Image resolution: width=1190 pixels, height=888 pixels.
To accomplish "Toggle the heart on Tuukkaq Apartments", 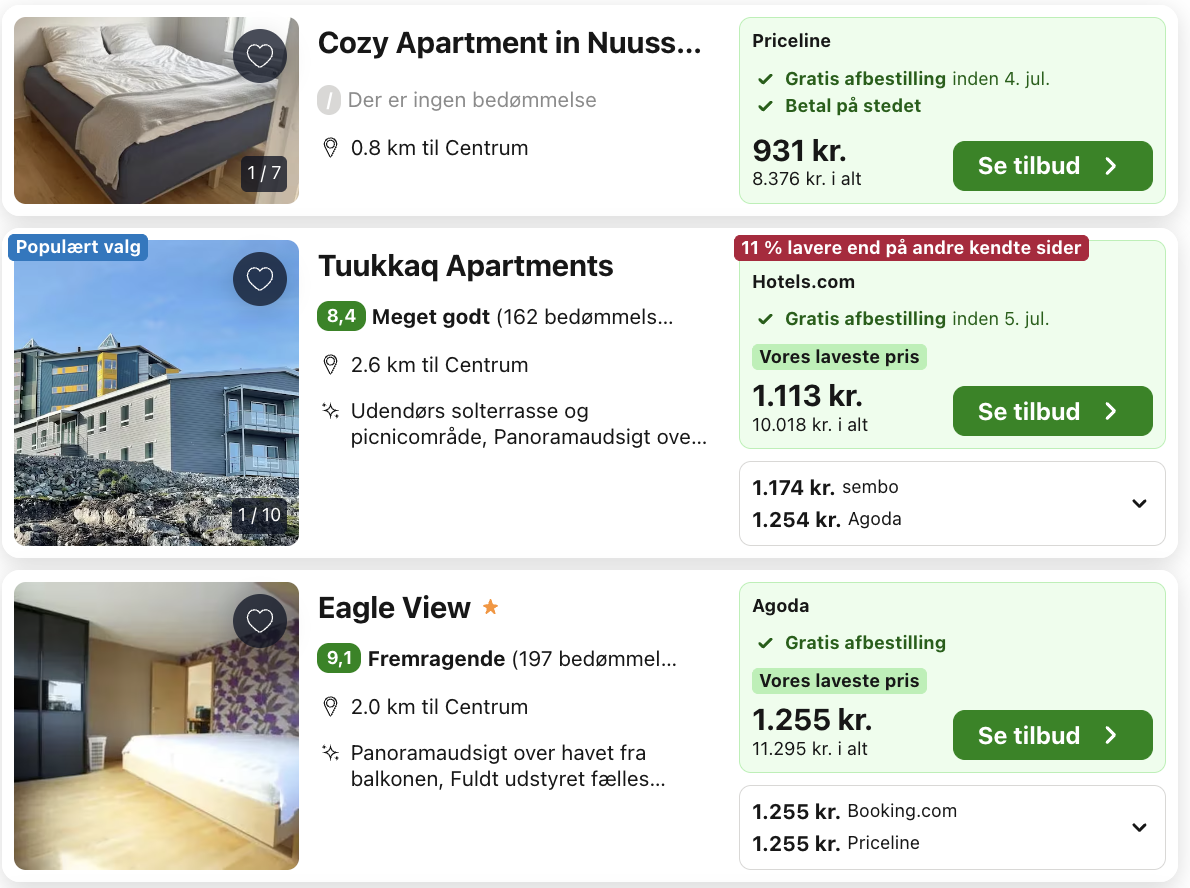I will click(260, 279).
